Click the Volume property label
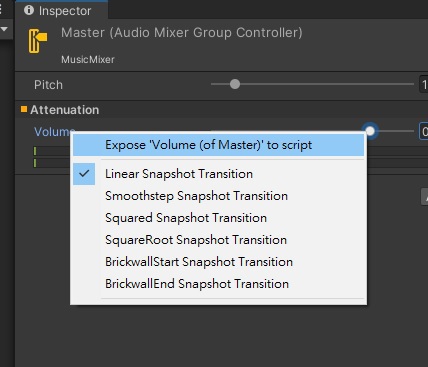This screenshot has height=367, width=428. 54,131
